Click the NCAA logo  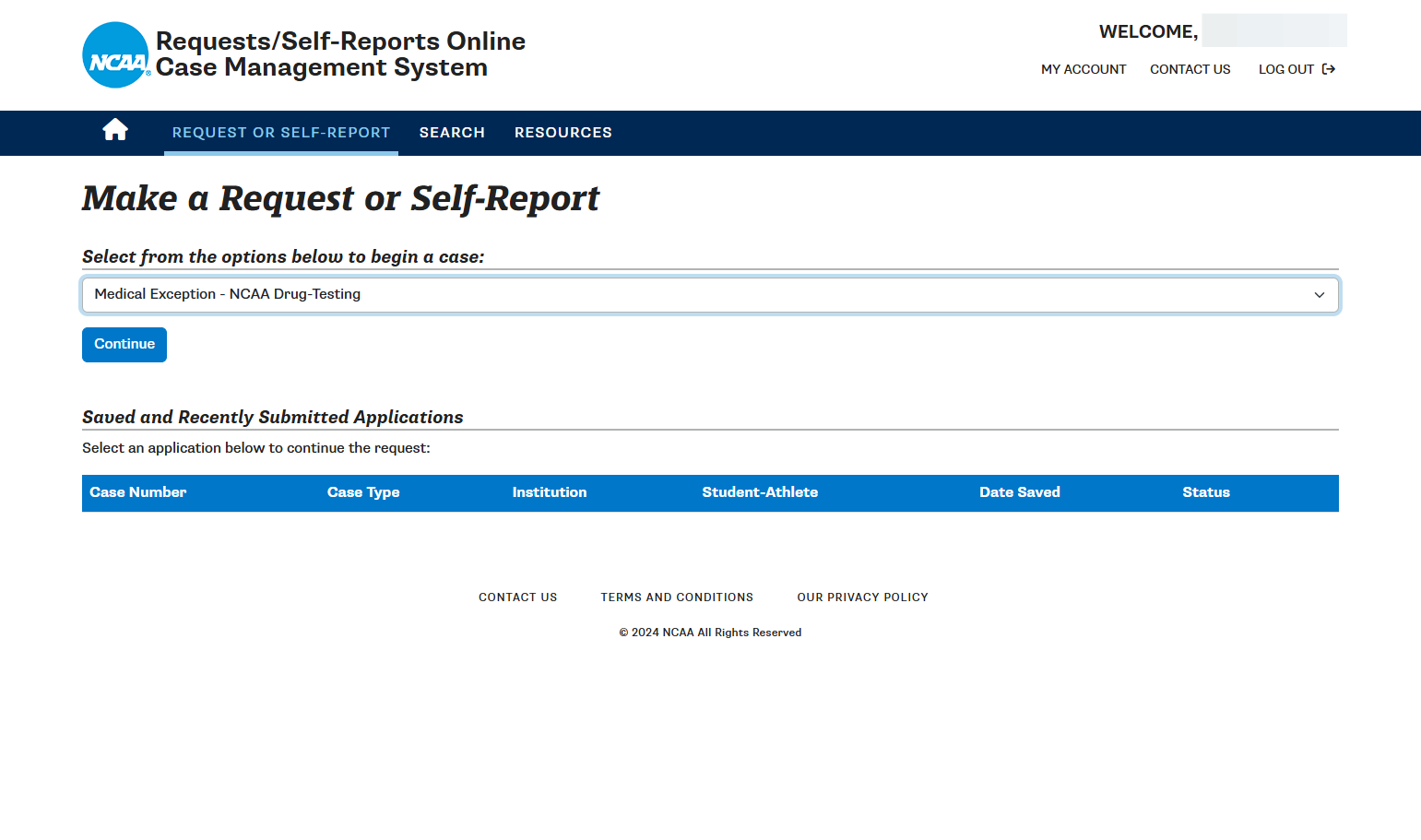tap(116, 55)
